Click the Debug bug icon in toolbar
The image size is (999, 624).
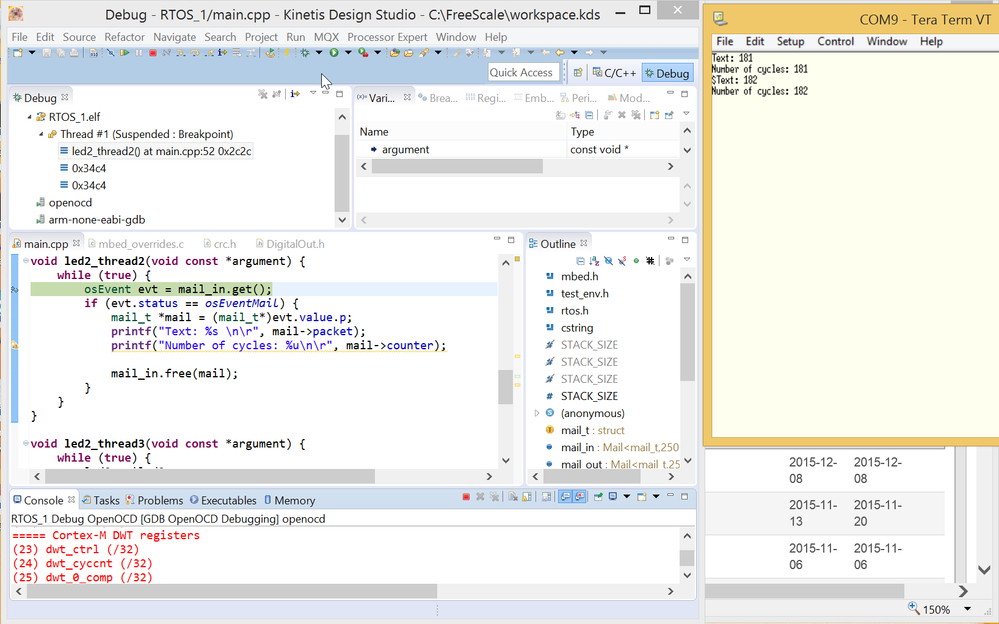pos(303,53)
